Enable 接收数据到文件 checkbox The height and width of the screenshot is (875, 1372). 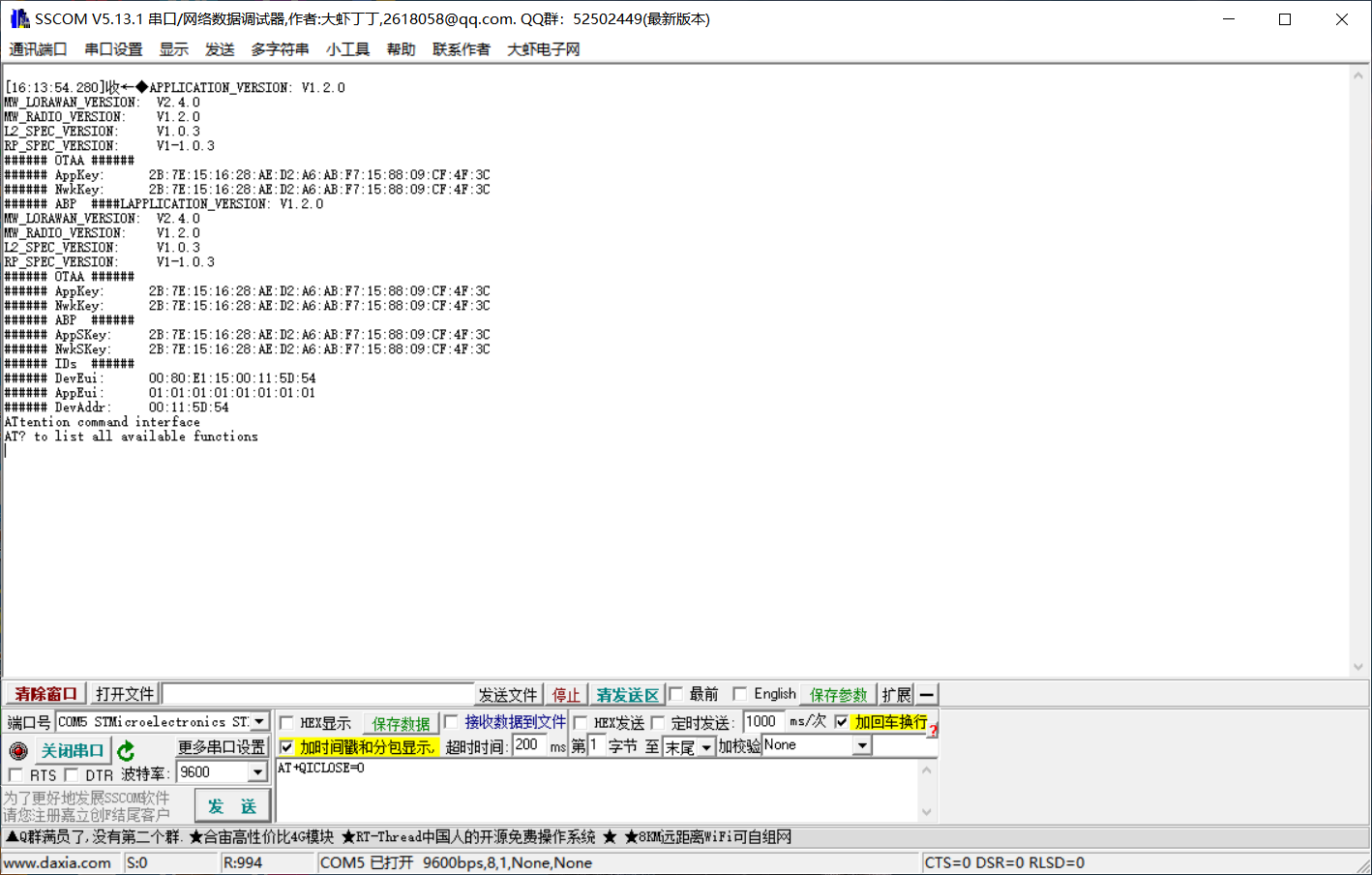click(451, 722)
